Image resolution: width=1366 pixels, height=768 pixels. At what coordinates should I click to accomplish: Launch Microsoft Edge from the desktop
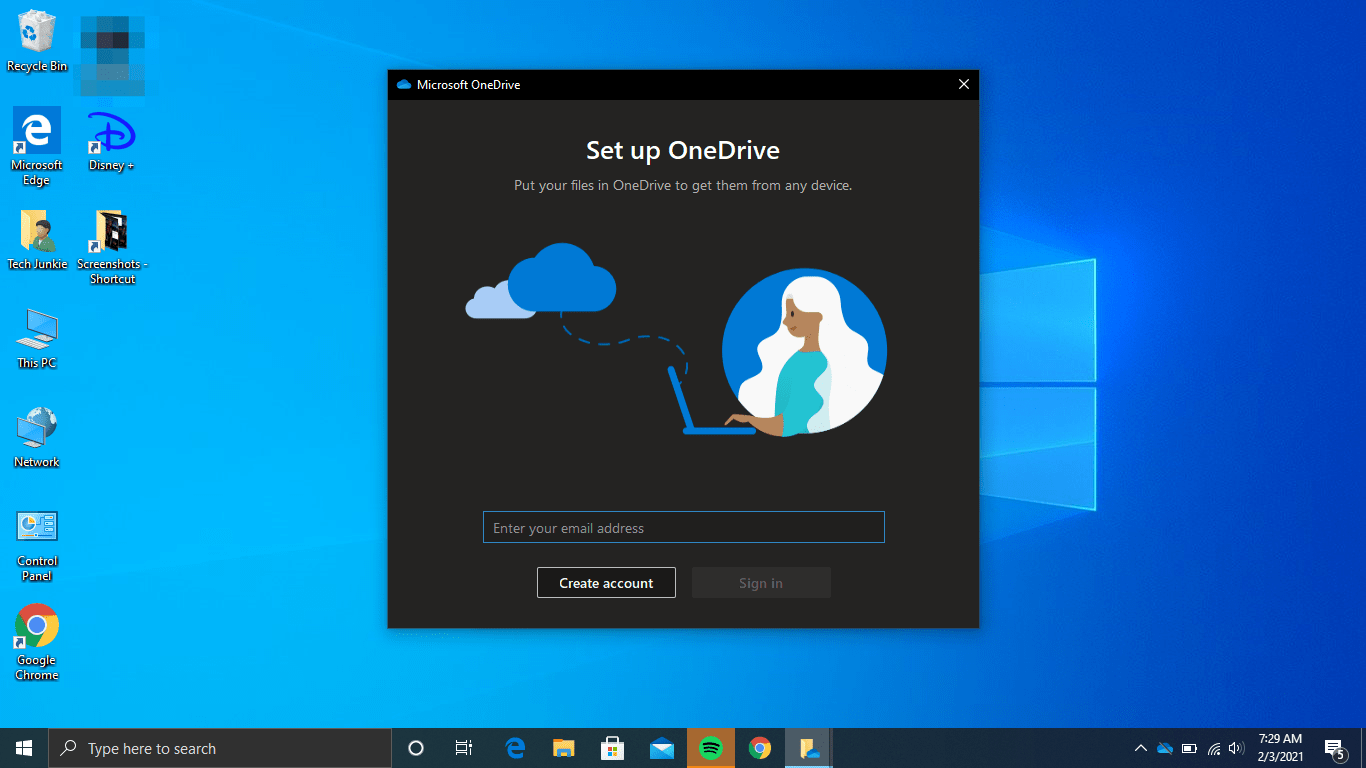(x=37, y=146)
